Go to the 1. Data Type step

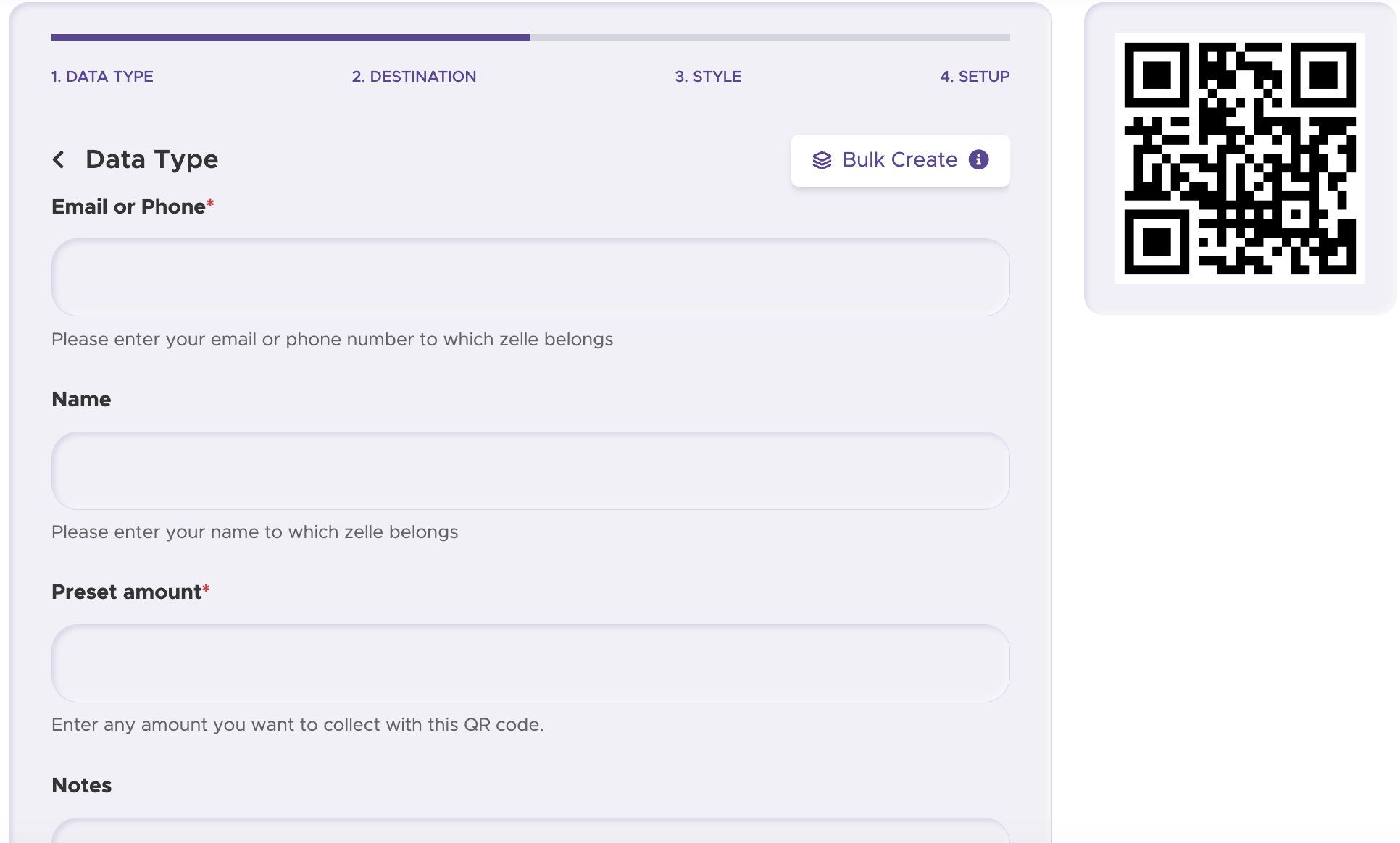[x=102, y=77]
